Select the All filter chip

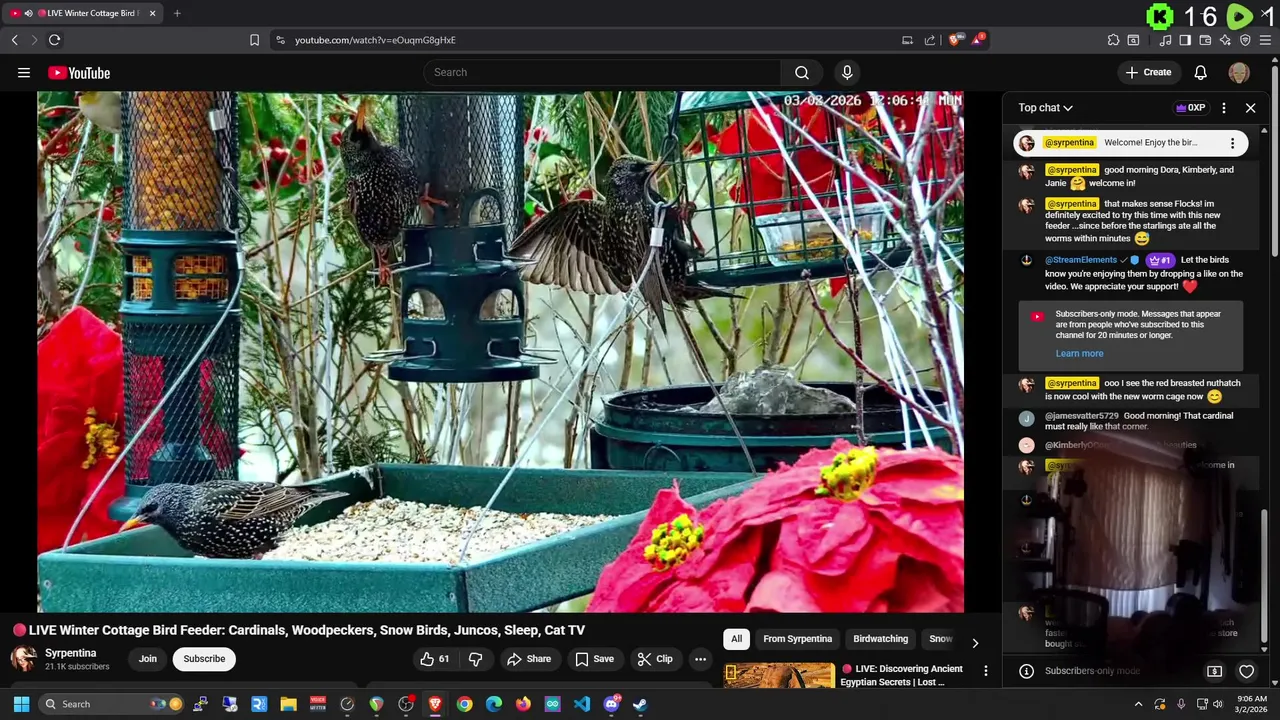[736, 639]
